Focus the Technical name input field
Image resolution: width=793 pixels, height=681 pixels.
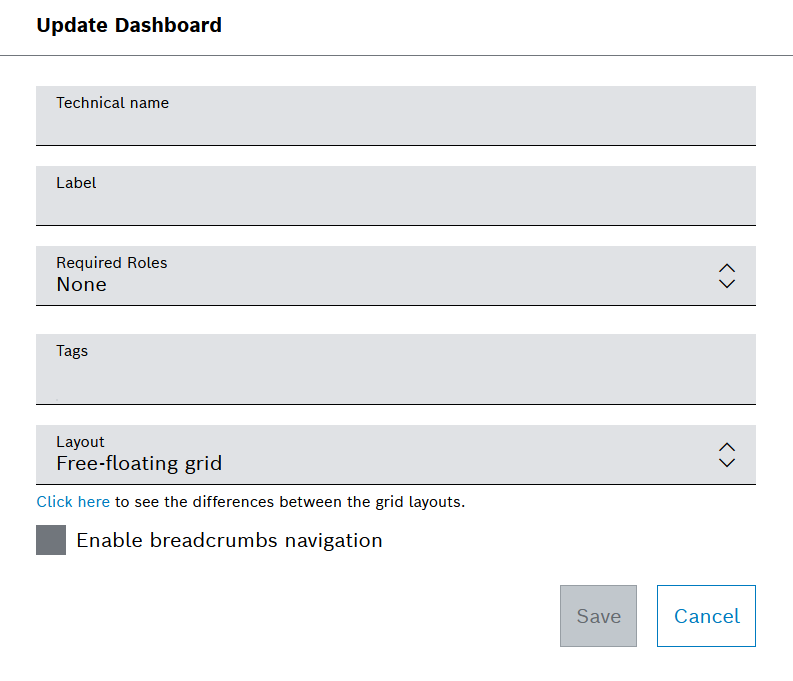[x=395, y=125]
